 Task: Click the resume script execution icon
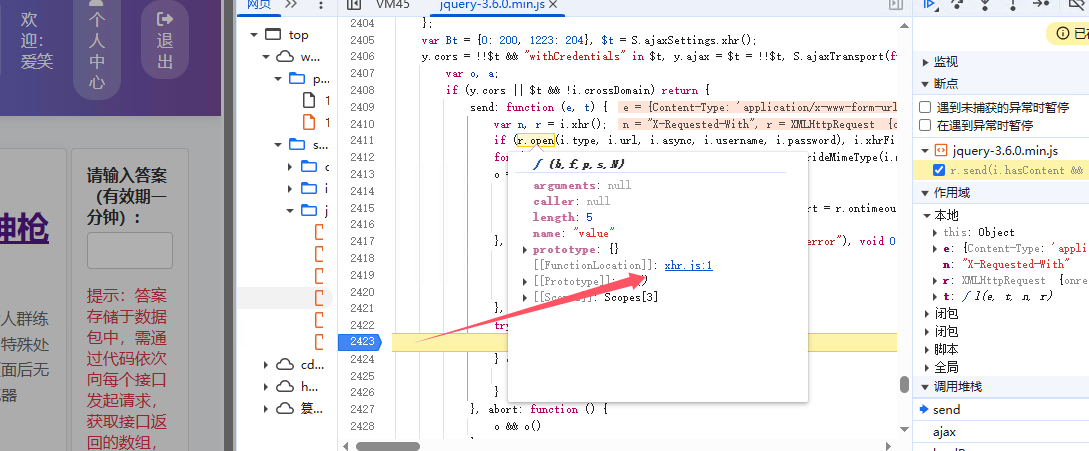(x=929, y=4)
